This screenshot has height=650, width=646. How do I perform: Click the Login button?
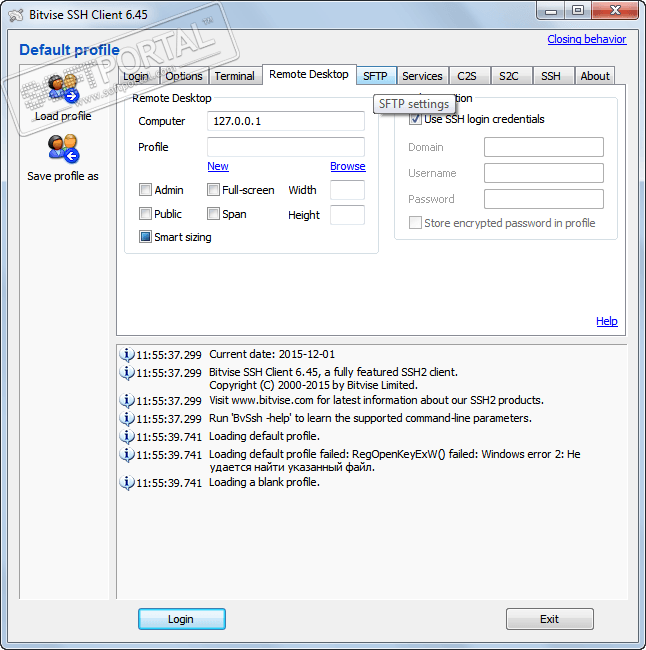[182, 619]
